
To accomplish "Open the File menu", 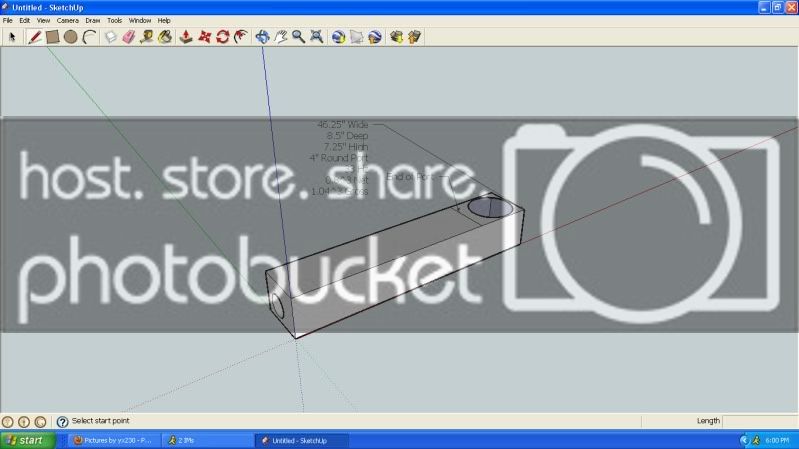I will 8,20.
